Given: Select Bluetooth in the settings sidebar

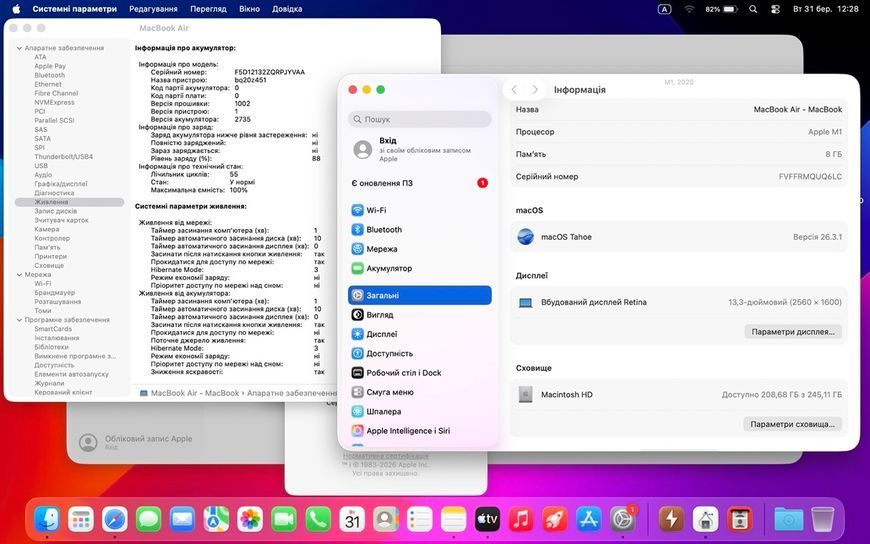Looking at the screenshot, I should pyautogui.click(x=419, y=230).
